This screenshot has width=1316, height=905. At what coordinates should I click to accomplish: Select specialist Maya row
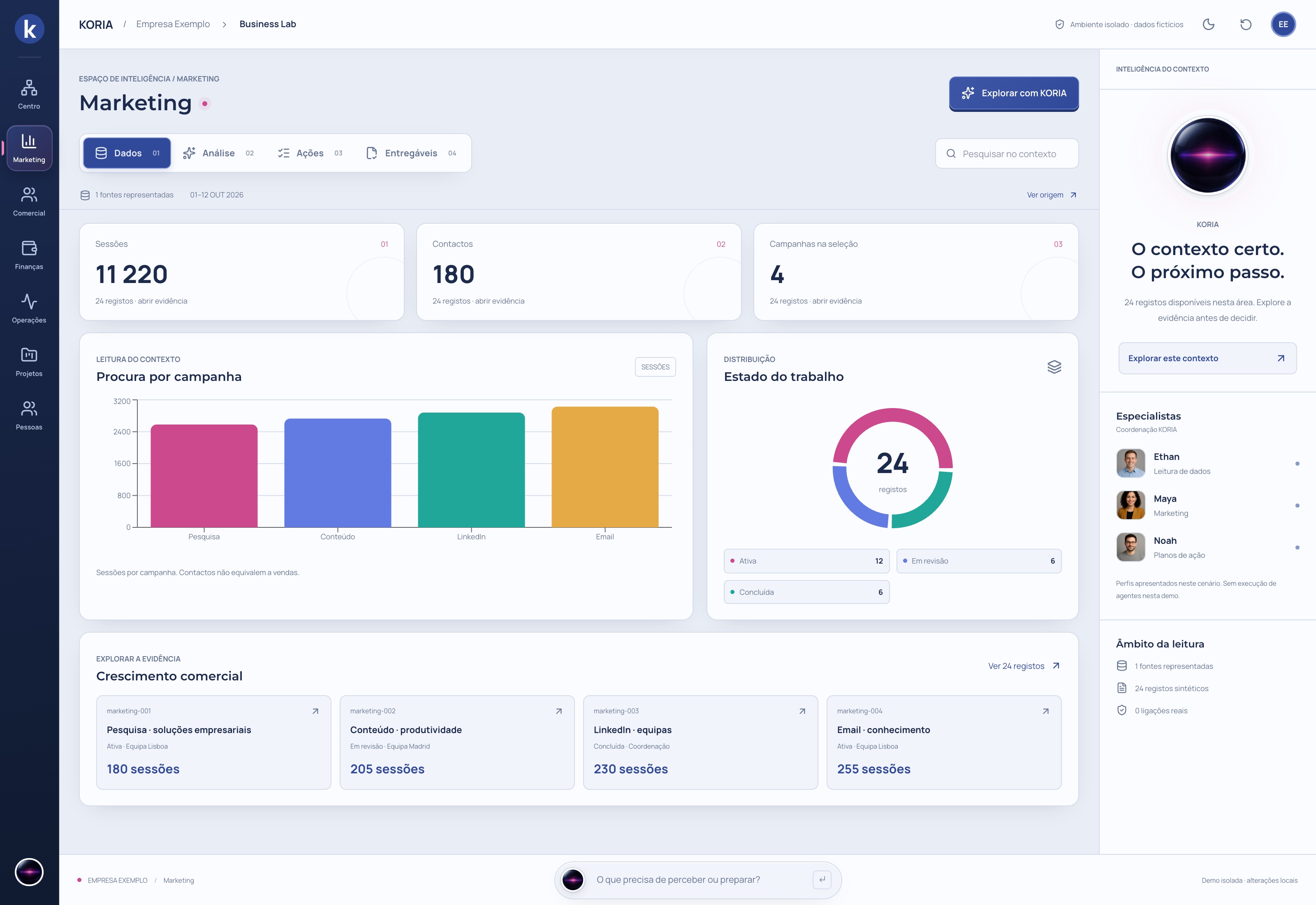tap(1207, 505)
